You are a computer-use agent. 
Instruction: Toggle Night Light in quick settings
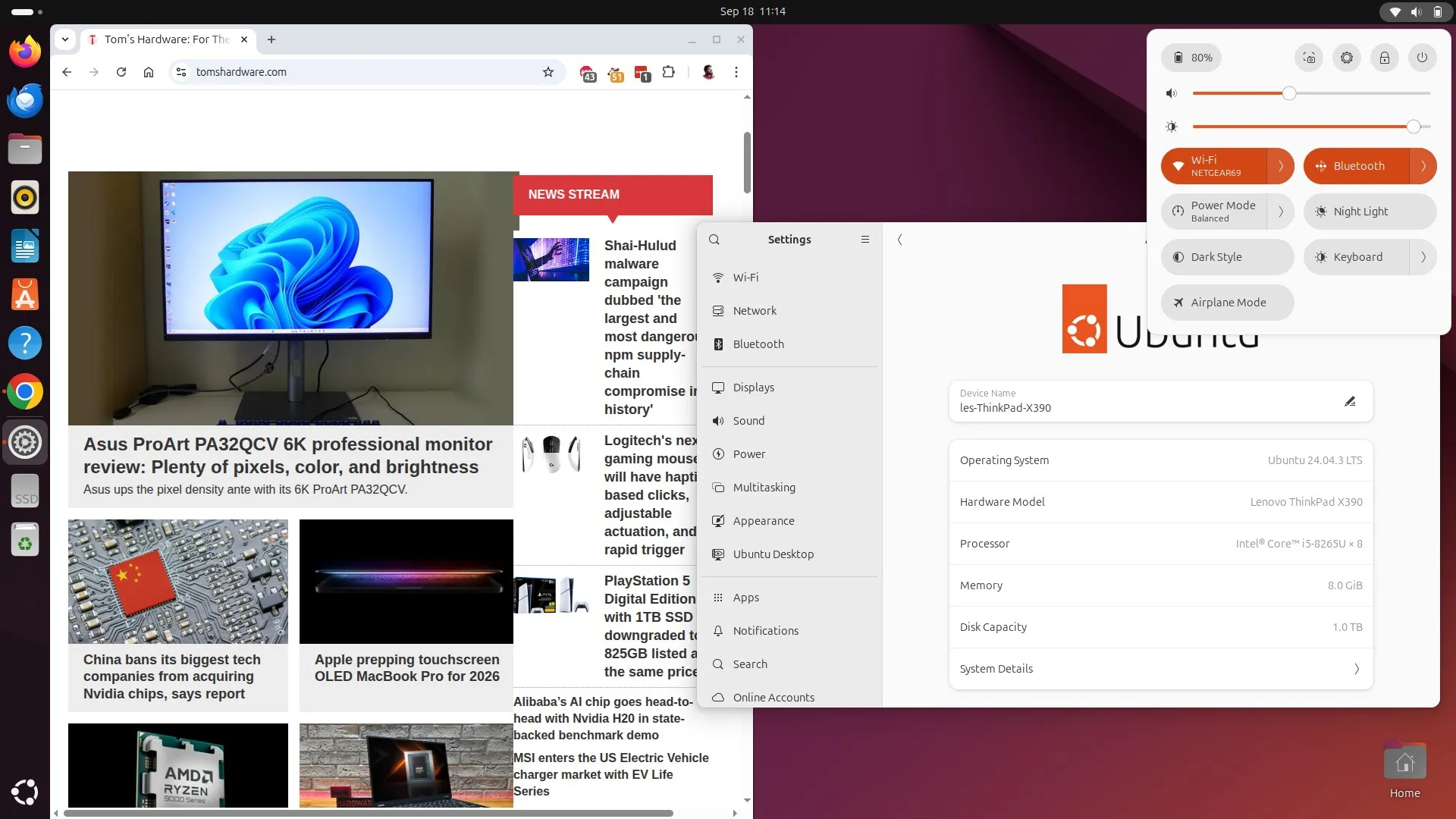[x=1370, y=212]
